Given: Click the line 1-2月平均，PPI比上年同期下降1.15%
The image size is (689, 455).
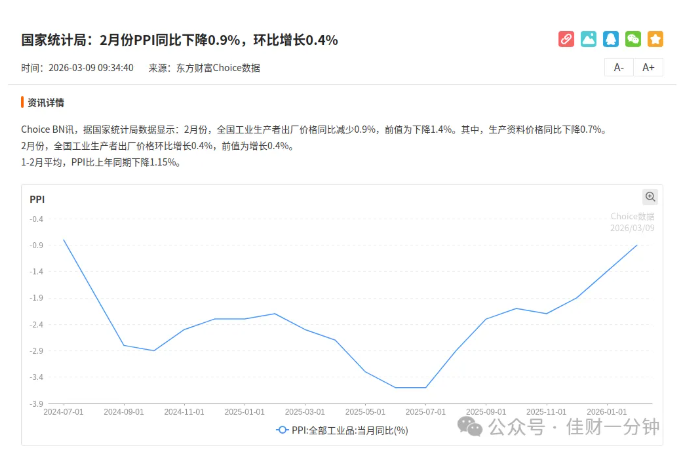Looking at the screenshot, I should click(x=101, y=162).
